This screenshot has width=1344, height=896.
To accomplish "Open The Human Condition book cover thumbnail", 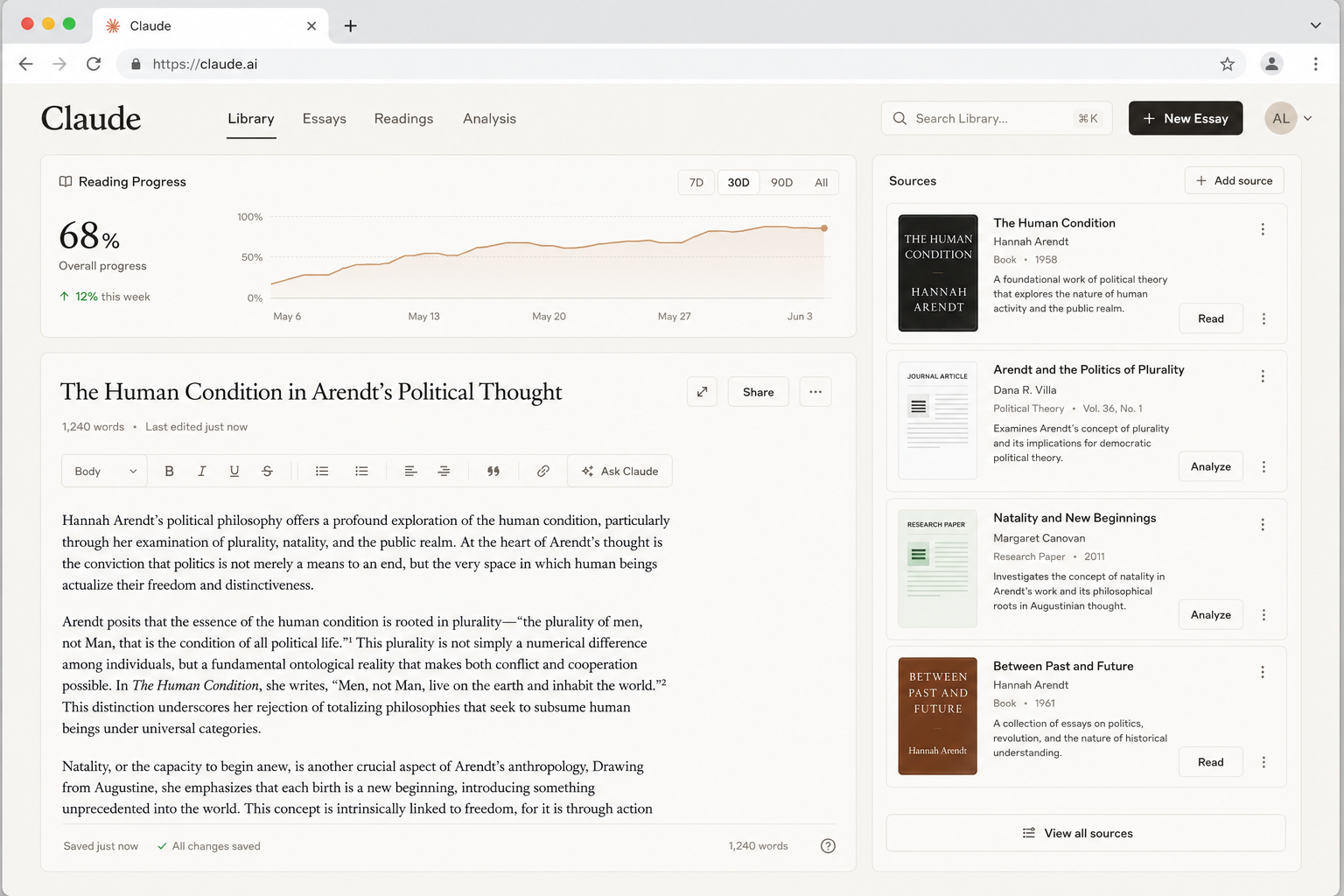I will 938,273.
